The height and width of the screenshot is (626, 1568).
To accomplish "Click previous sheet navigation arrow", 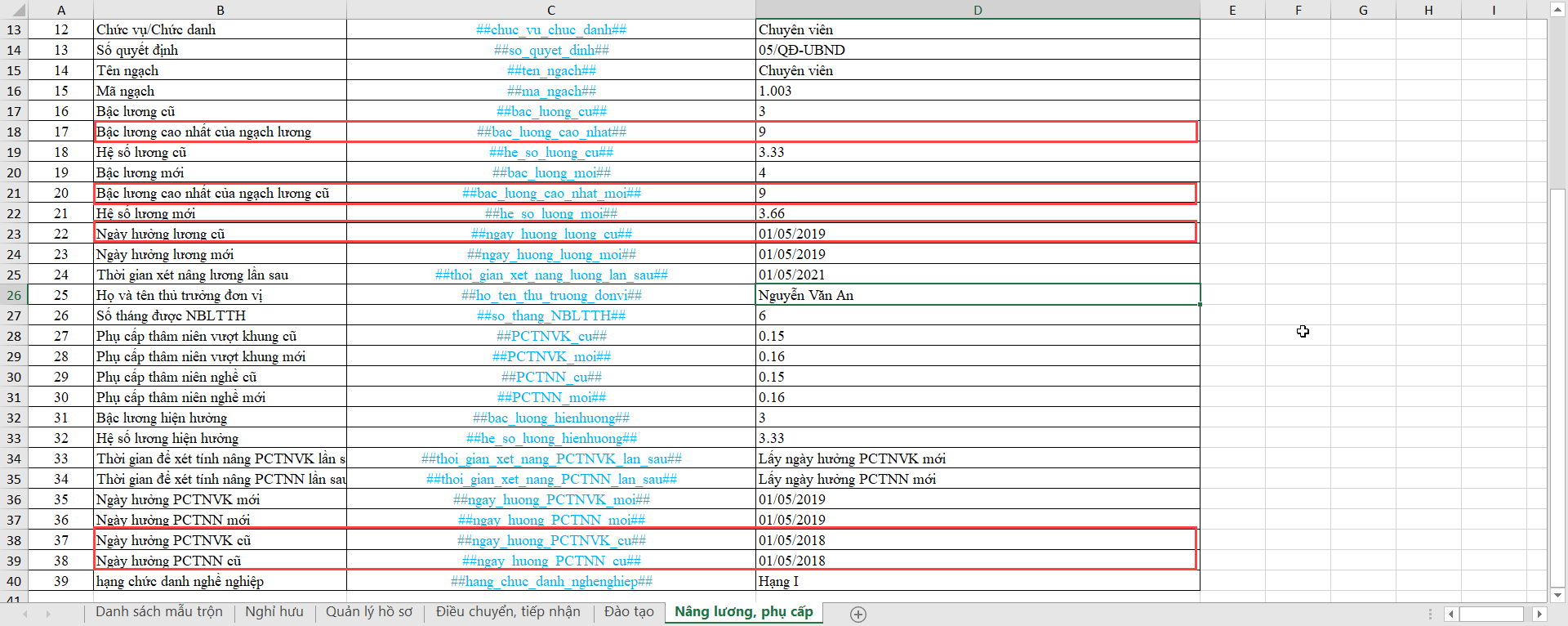I will (x=25, y=614).
